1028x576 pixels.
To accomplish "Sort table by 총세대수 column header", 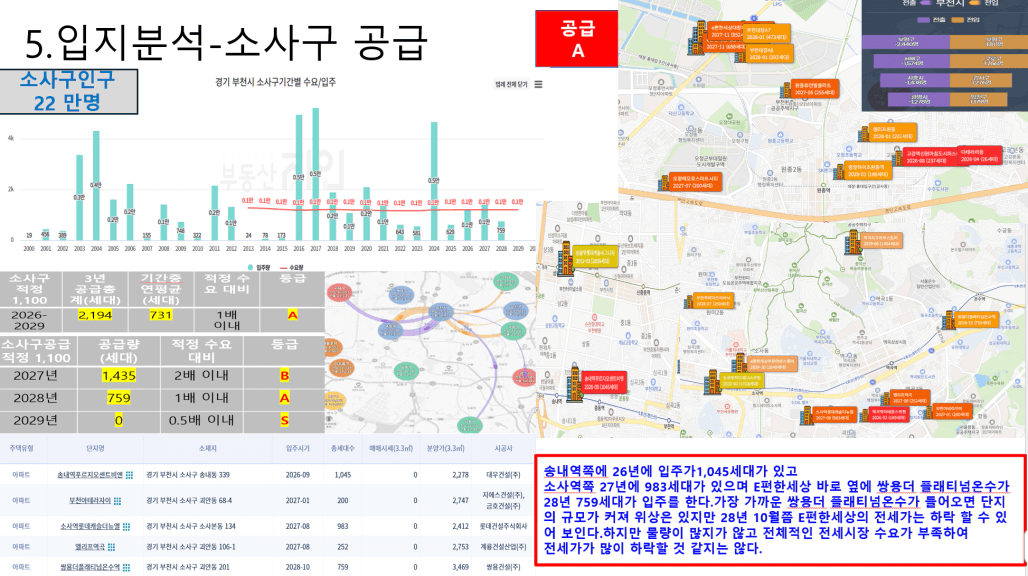I will (342, 448).
